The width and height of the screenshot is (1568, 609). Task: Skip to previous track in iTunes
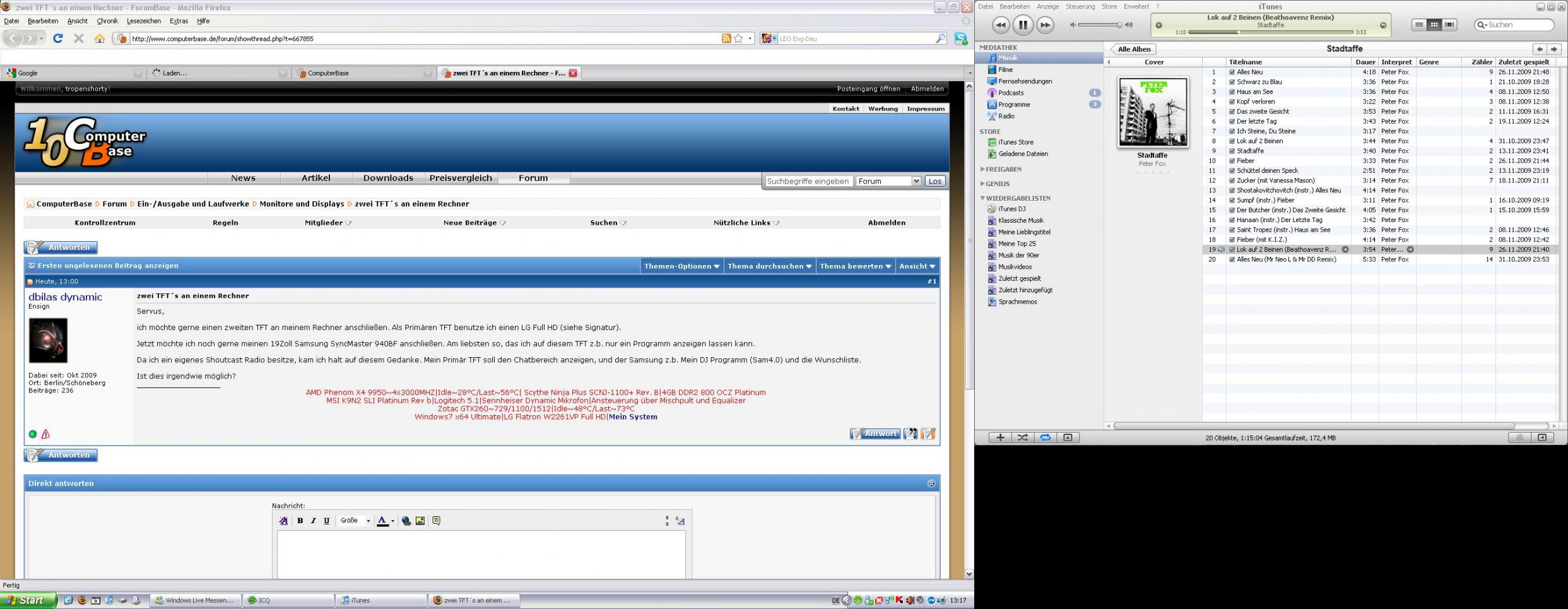pos(1001,25)
